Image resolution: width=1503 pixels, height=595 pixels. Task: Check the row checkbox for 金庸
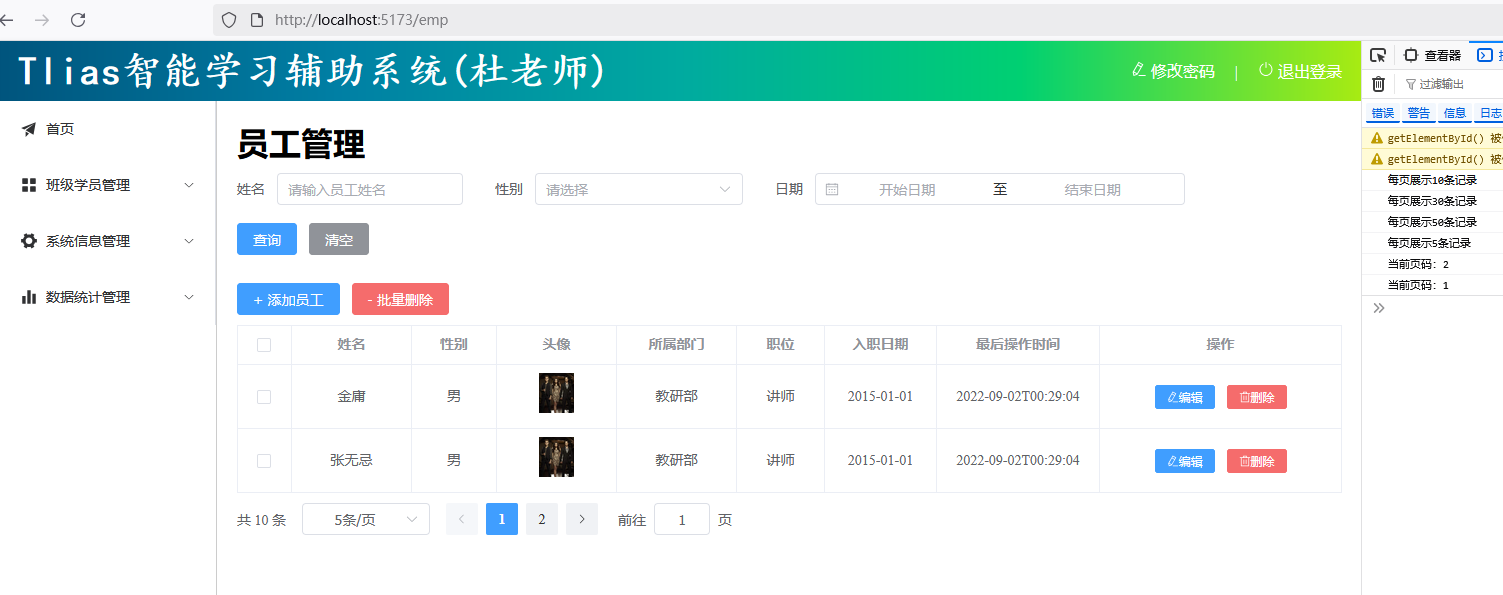pyautogui.click(x=264, y=397)
